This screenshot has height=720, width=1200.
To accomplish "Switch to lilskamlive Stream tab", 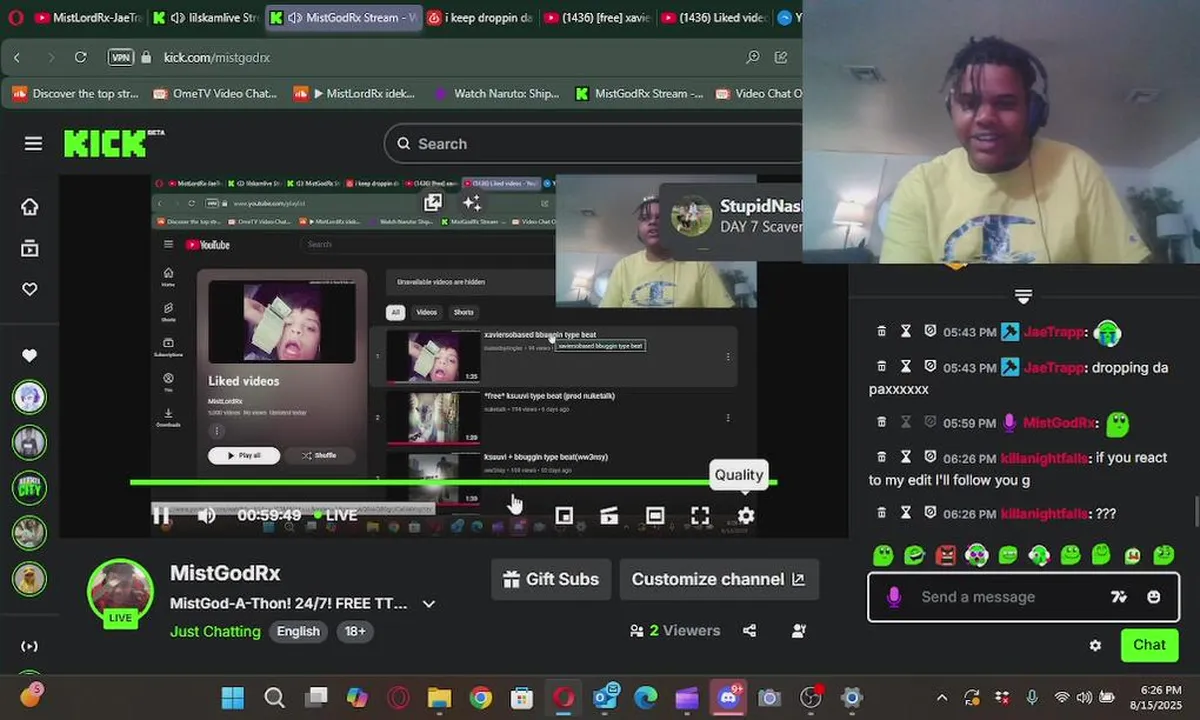I will pos(206,17).
